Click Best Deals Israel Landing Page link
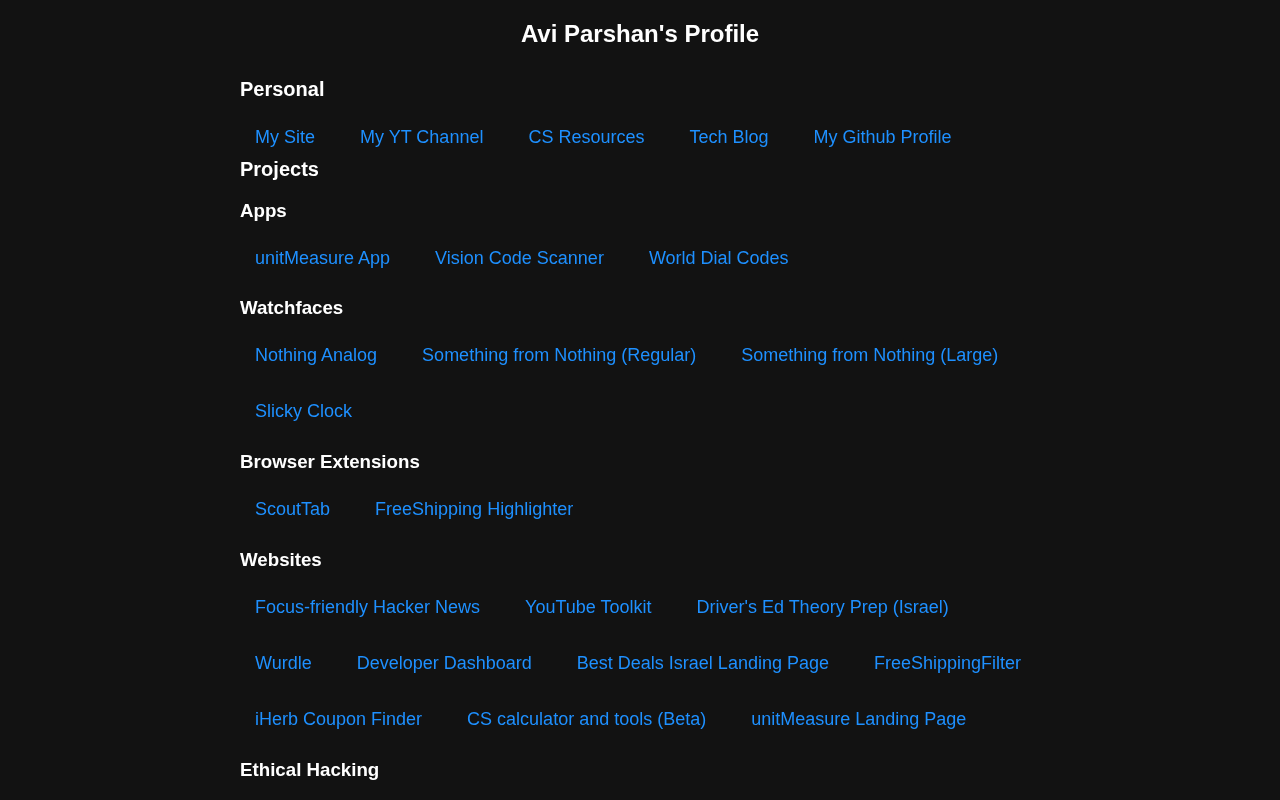The image size is (1280, 800). 703,663
